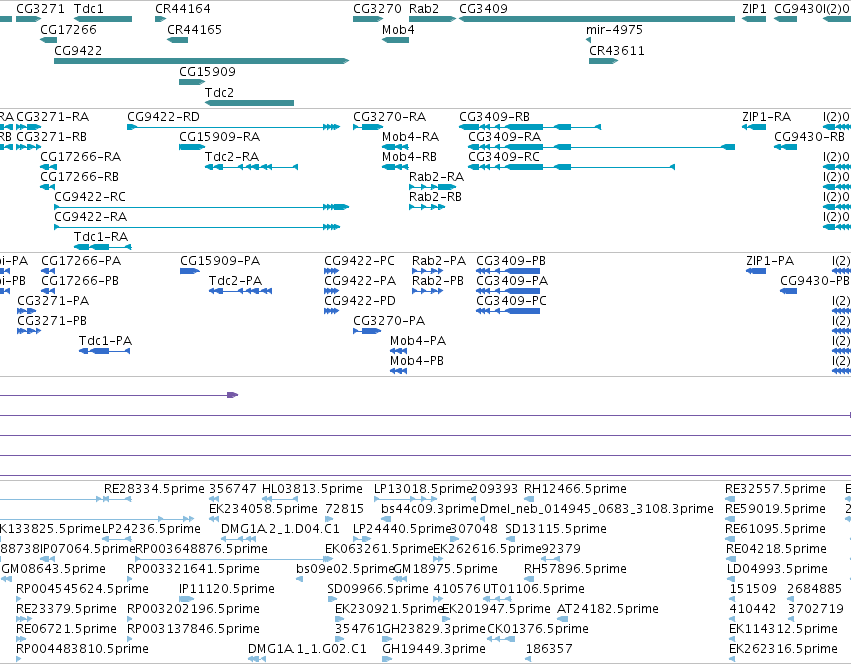The image size is (851, 664).
Task: Click the Tdc2 gene feature bar
Action: (x=249, y=103)
